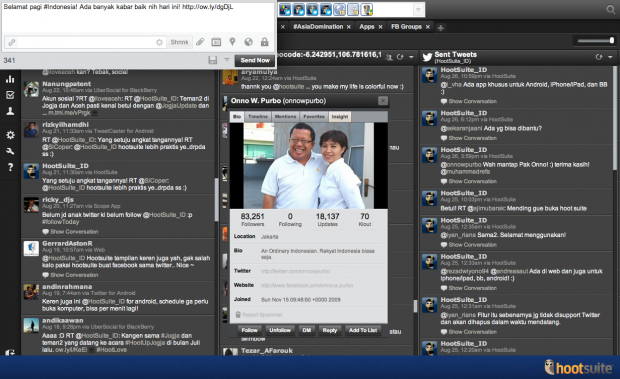Toggle the document-shaped profile avatar in profile picker
This screenshot has width=620, height=379.
click(353, 9)
